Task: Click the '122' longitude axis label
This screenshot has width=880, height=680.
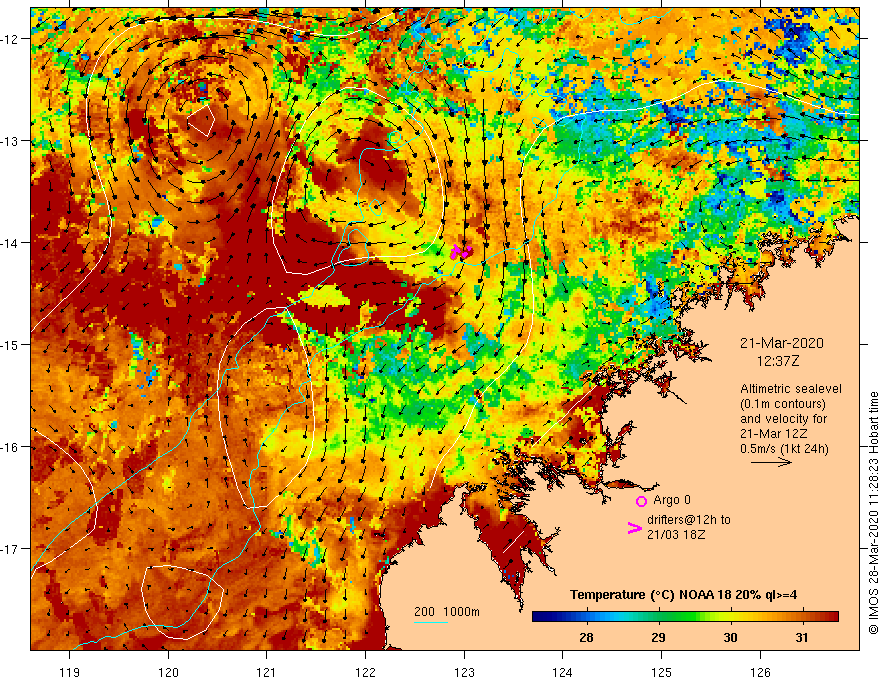Action: click(365, 672)
